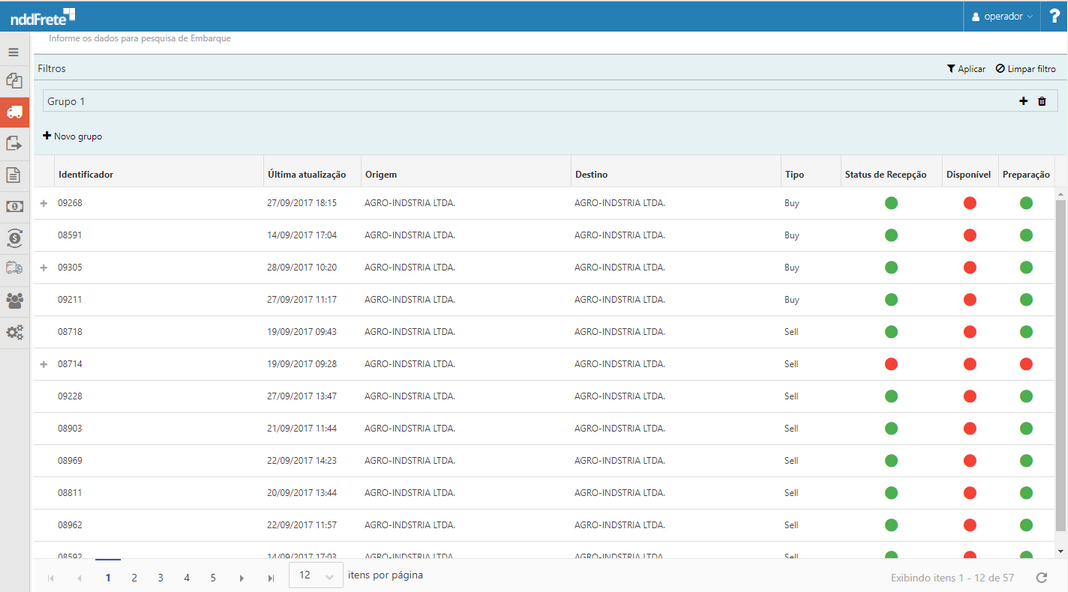Expand row 09268 details
This screenshot has height=592, width=1068.
pyautogui.click(x=43, y=204)
